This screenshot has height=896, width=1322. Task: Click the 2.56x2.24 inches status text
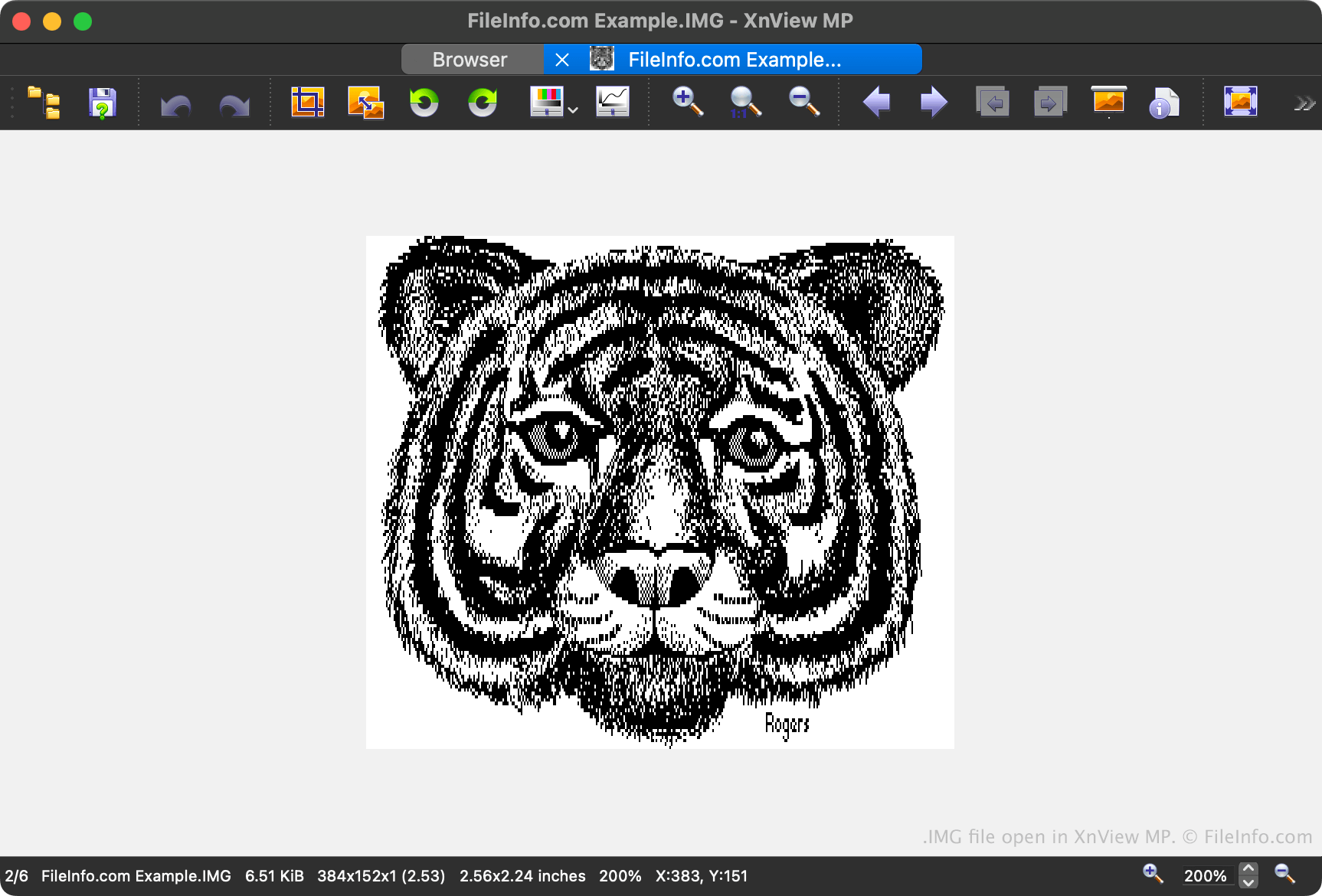pos(522,876)
